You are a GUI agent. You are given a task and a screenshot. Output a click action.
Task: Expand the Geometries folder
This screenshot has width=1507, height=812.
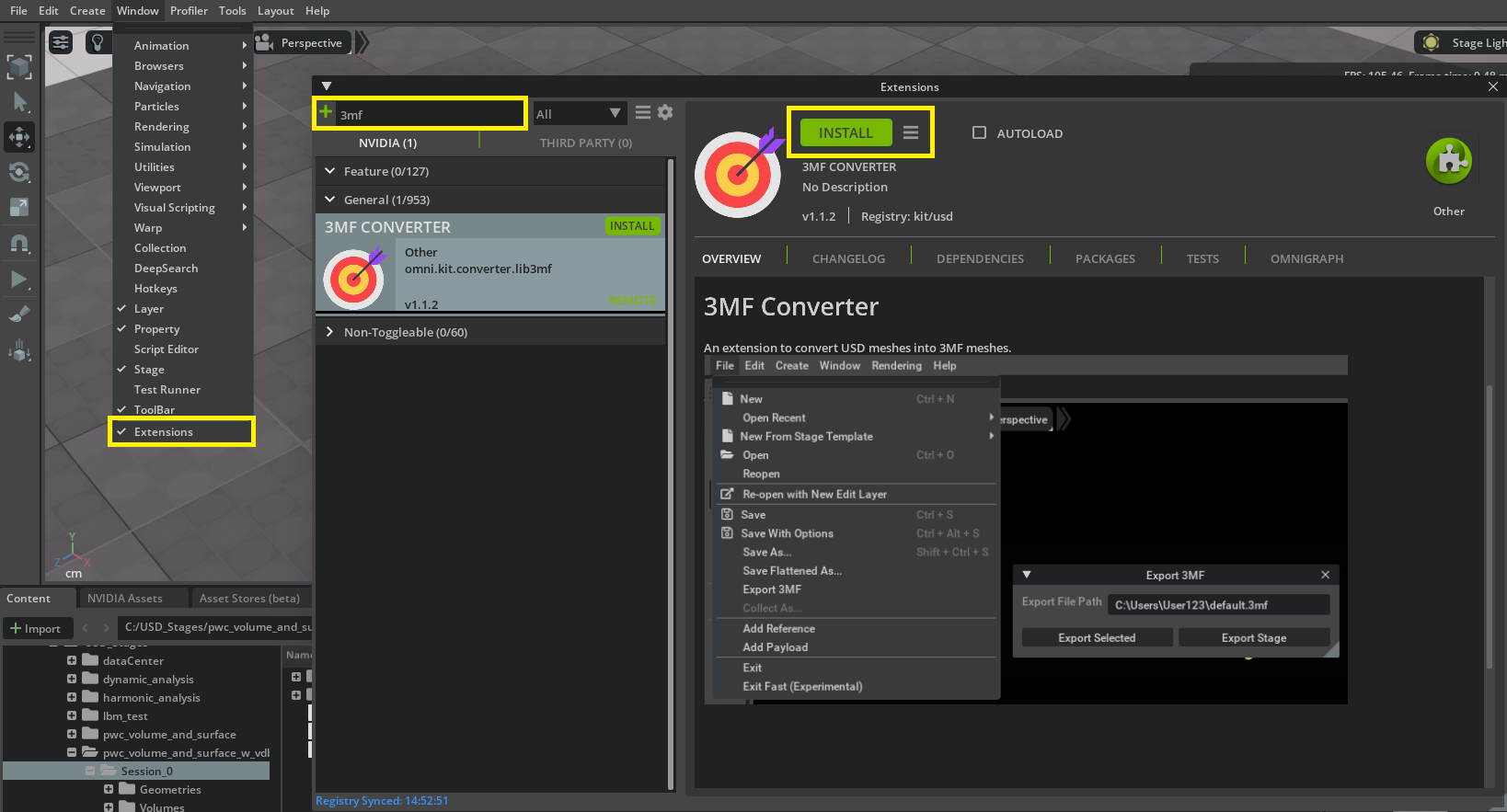point(109,789)
